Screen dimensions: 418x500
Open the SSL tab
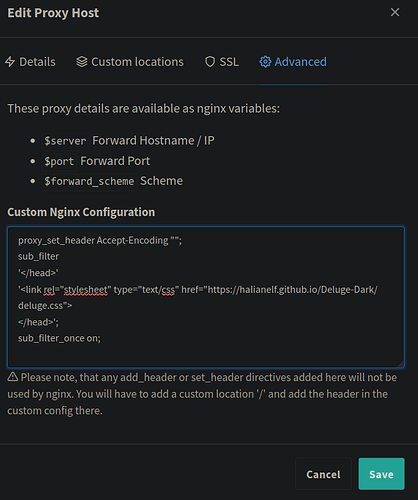point(222,62)
